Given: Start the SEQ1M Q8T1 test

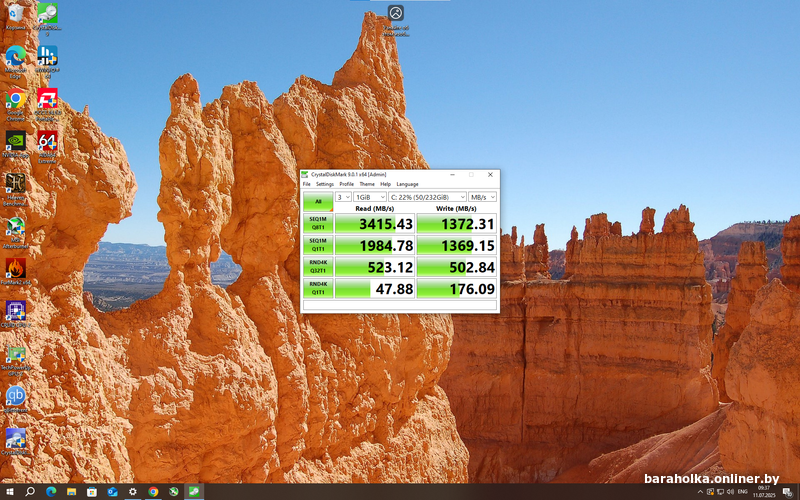Looking at the screenshot, I should [318, 223].
